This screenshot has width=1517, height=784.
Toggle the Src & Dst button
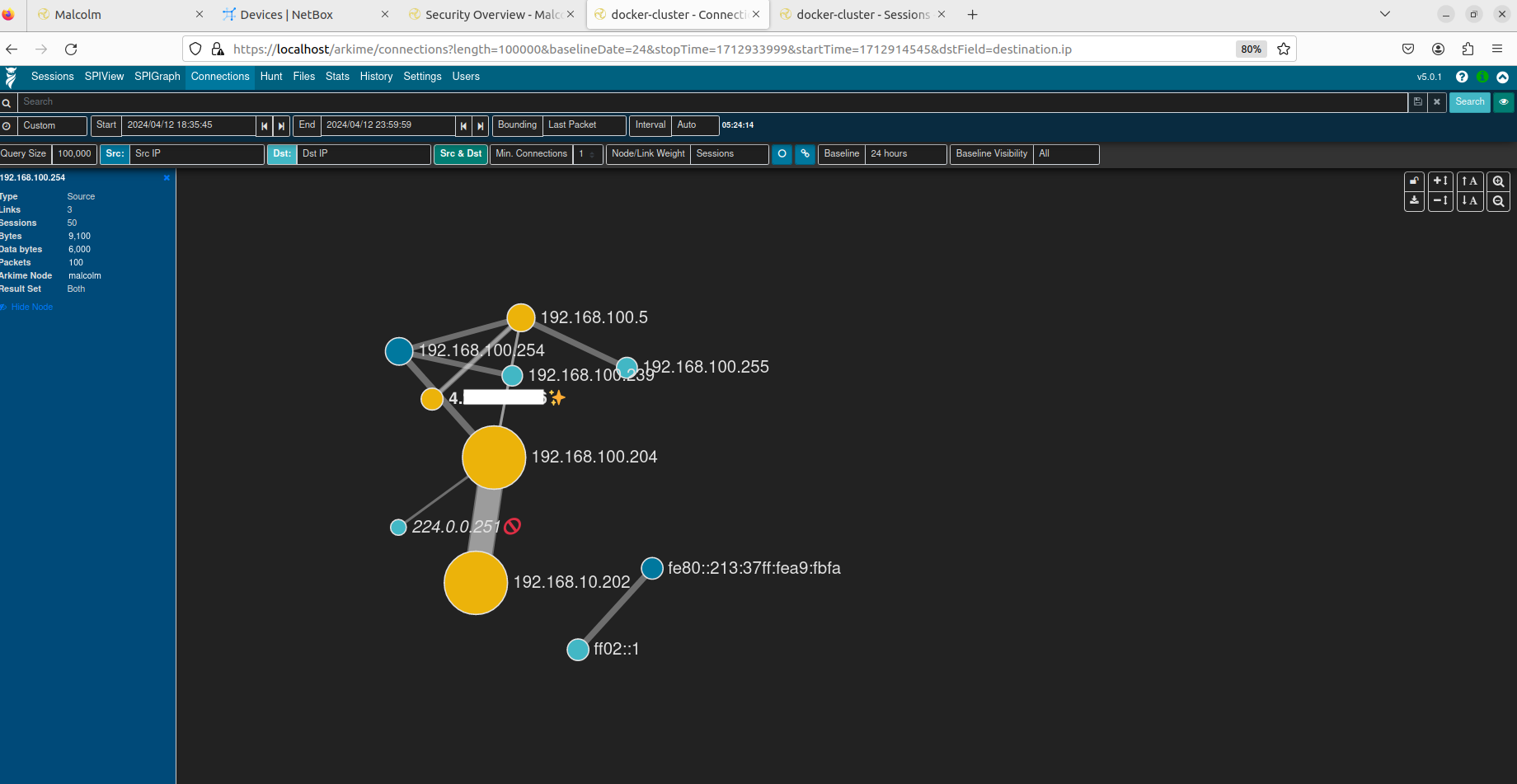[461, 154]
